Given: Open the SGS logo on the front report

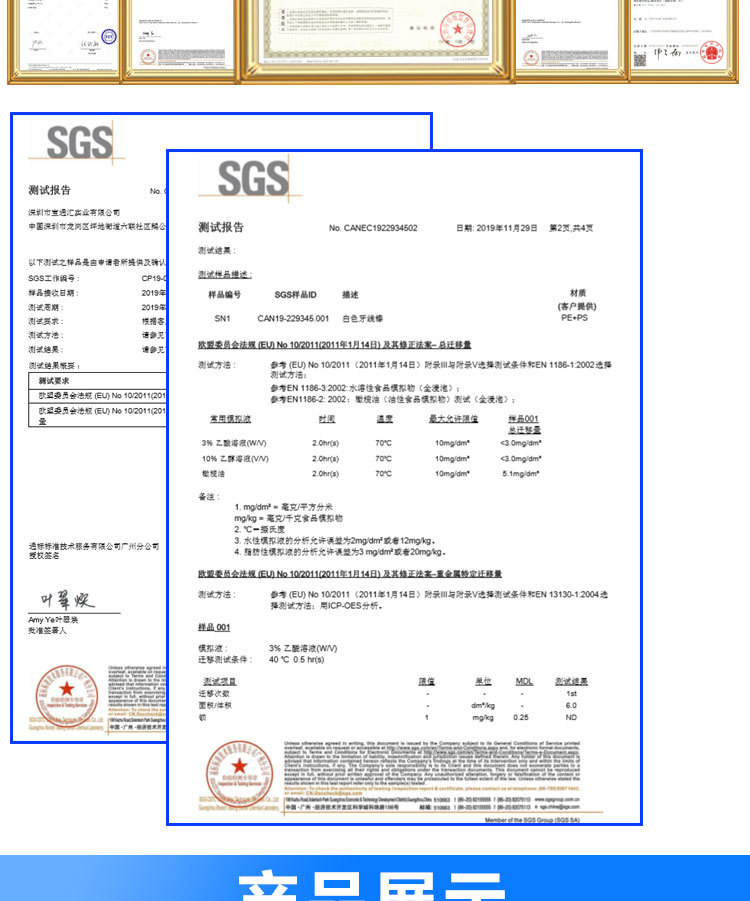Looking at the screenshot, I should (253, 178).
